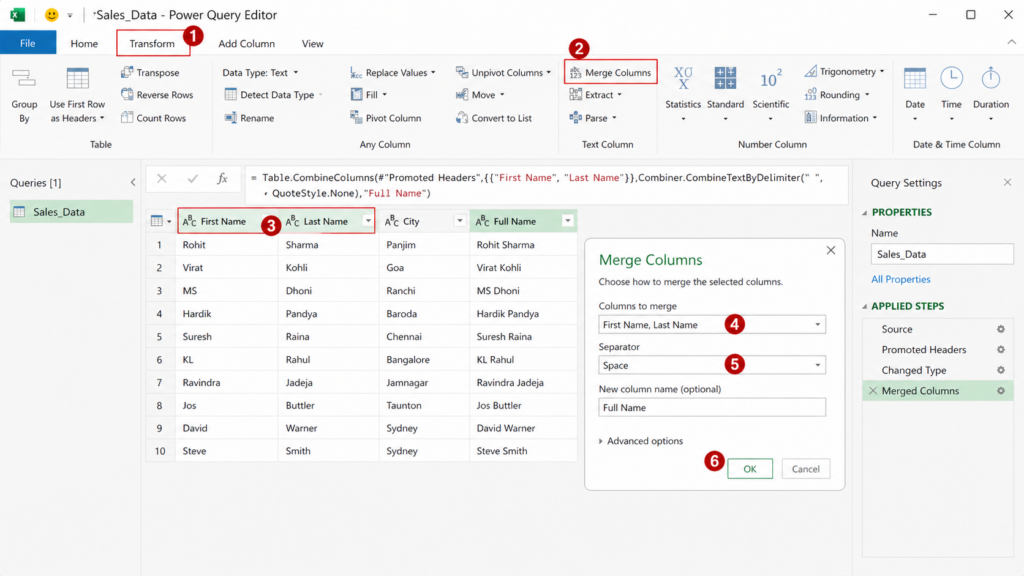Viewport: 1024px width, 576px height.
Task: Open the Extract dropdown
Action: (x=596, y=95)
